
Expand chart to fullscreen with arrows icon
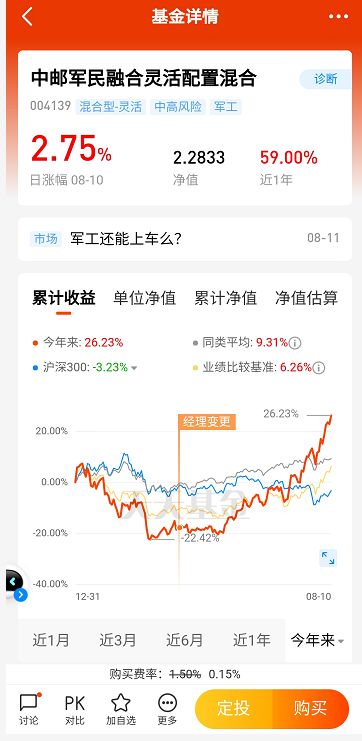pyautogui.click(x=328, y=558)
